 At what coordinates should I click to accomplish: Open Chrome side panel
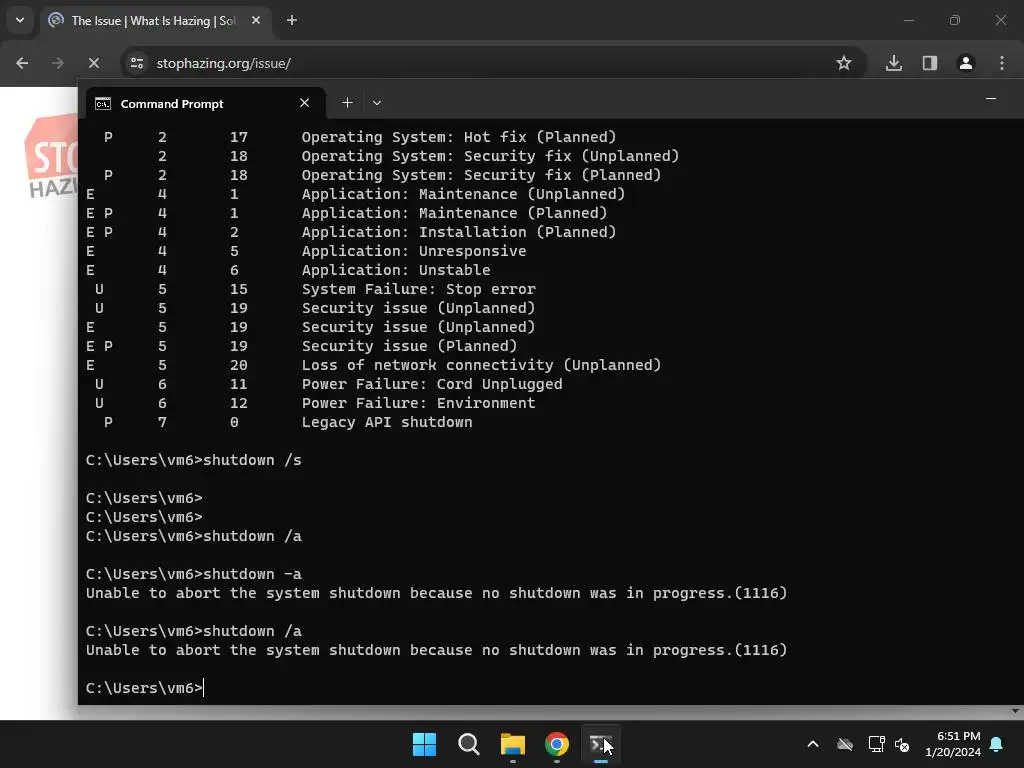[x=929, y=63]
